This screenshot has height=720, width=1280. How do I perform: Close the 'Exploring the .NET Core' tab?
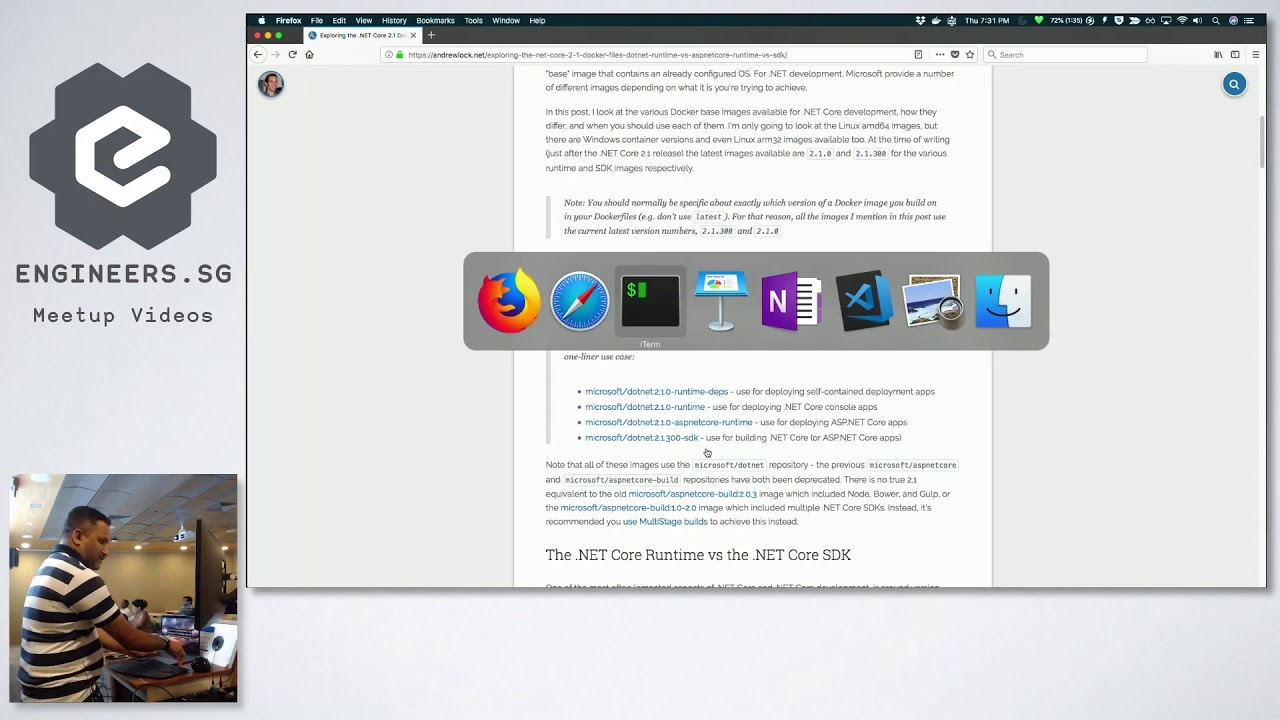coord(413,35)
